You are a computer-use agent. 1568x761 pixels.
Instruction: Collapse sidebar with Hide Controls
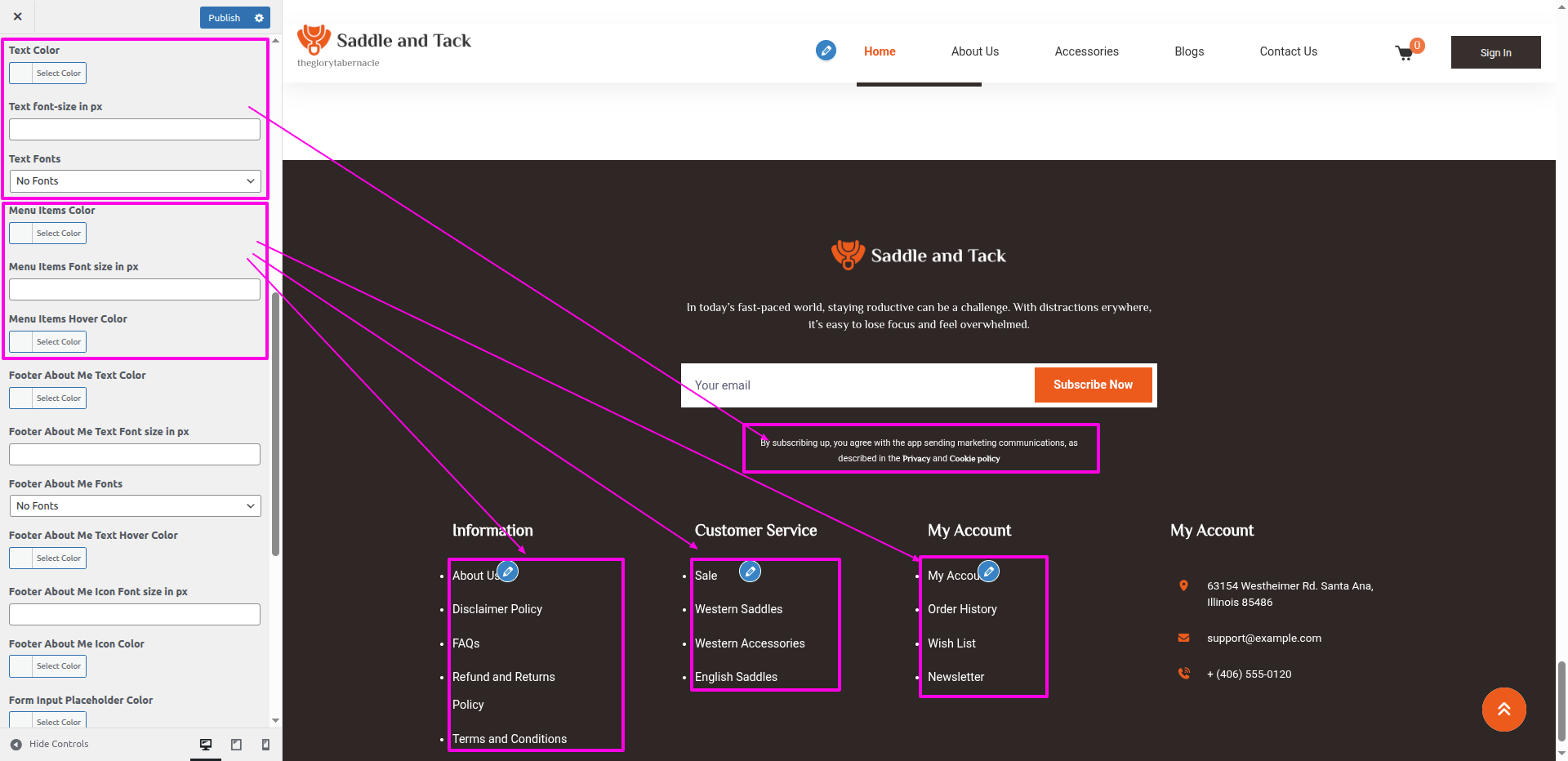pos(49,744)
